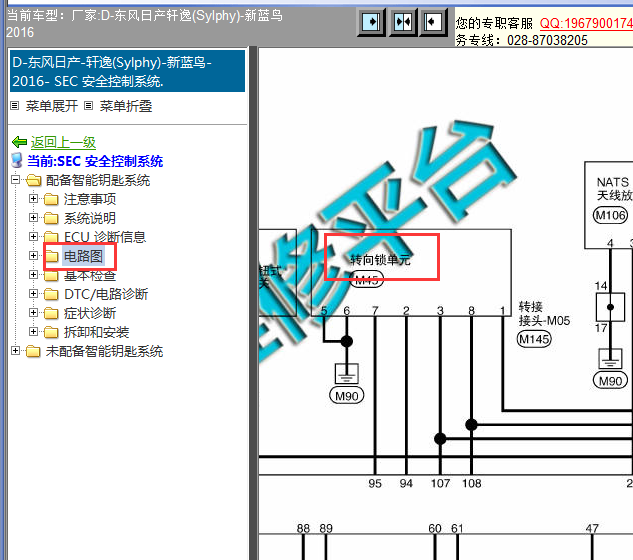Select the ECU 诊断信息 tree item
The height and width of the screenshot is (560, 633).
coord(105,237)
